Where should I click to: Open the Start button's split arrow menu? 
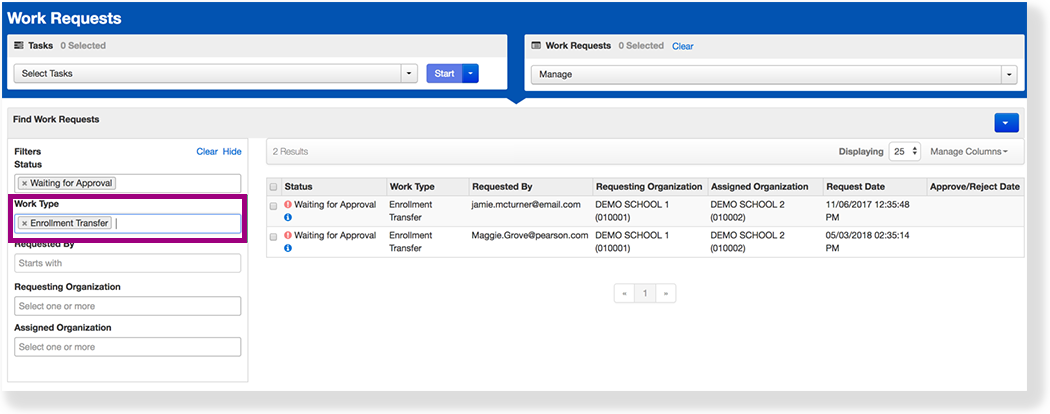(x=471, y=73)
